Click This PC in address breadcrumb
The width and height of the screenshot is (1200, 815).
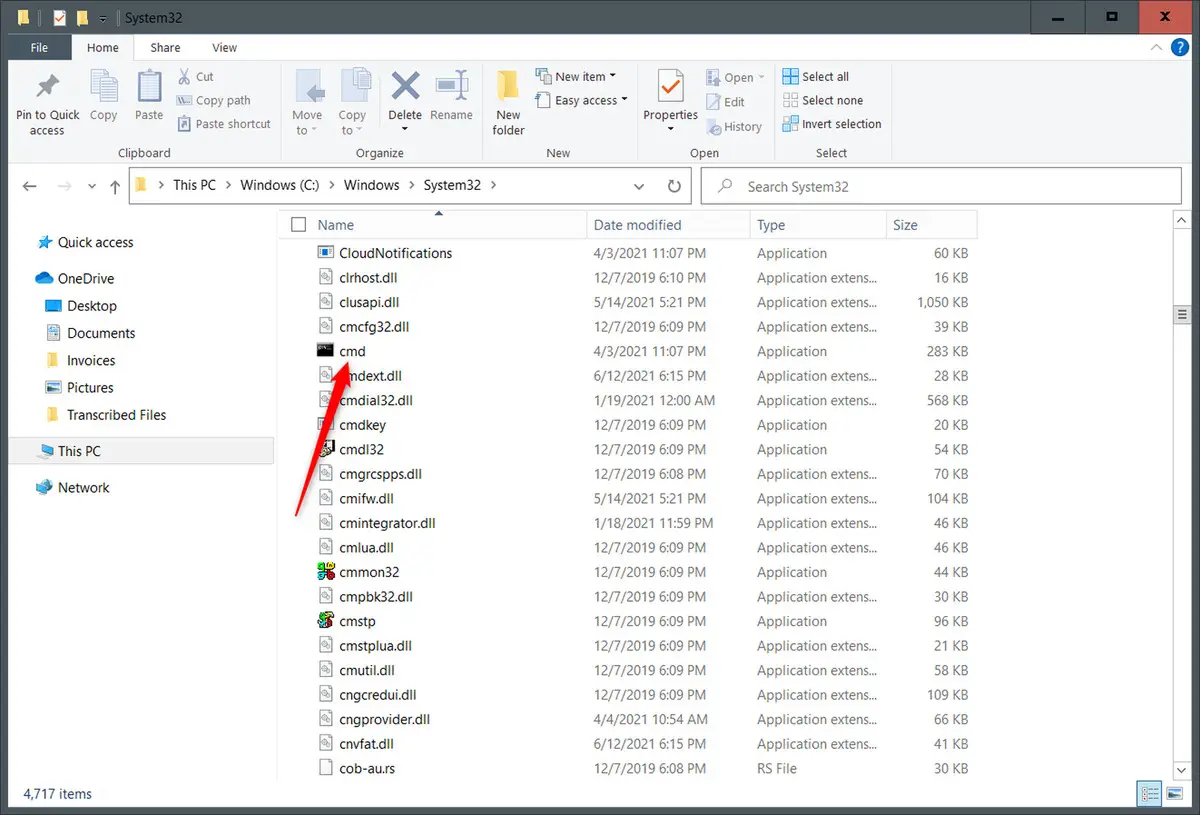[194, 185]
